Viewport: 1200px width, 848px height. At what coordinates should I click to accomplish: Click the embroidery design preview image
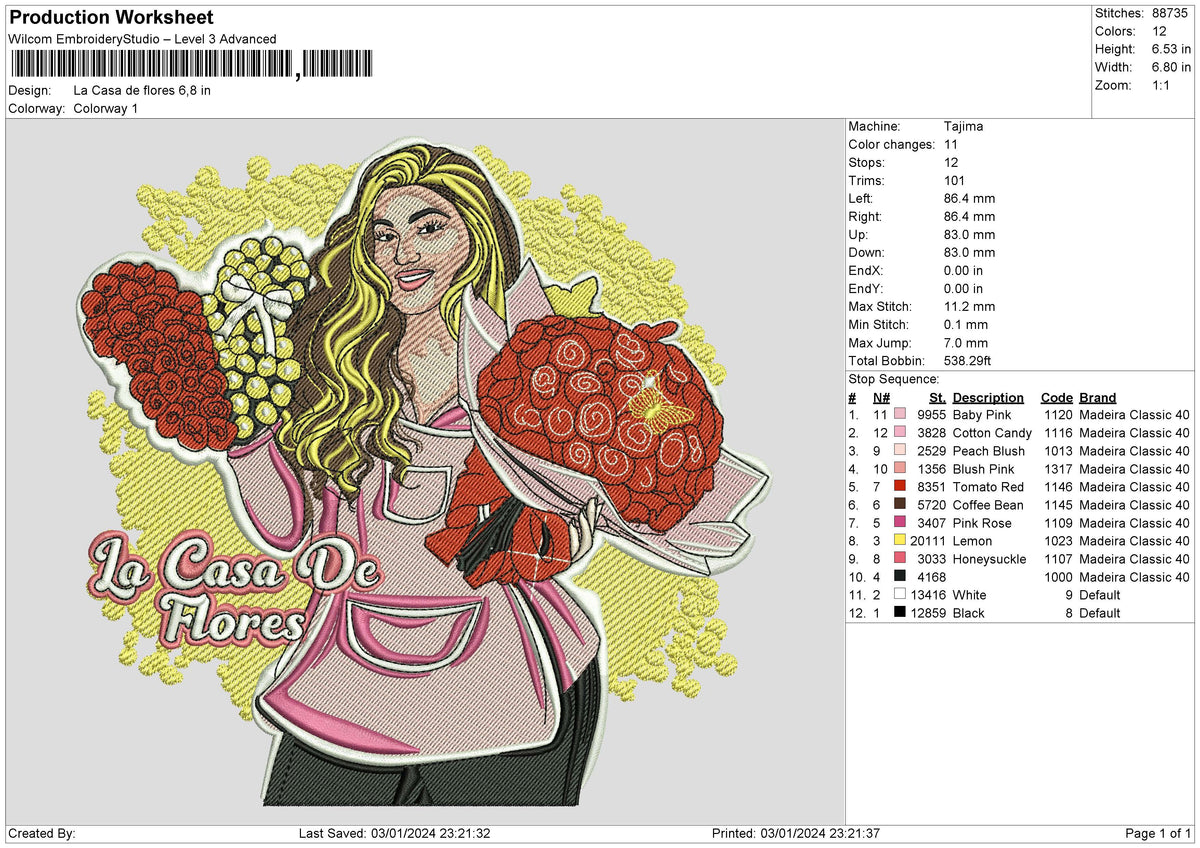pyautogui.click(x=424, y=470)
